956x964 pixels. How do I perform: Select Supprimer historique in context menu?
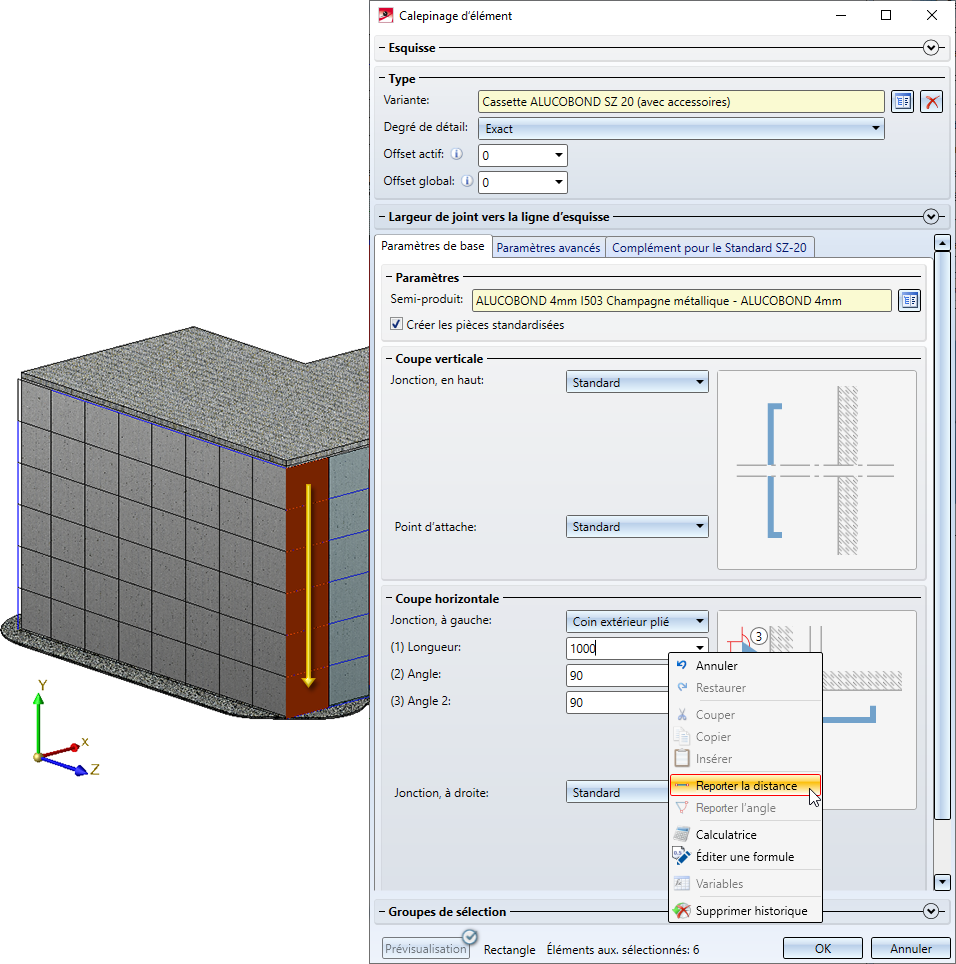(x=751, y=911)
